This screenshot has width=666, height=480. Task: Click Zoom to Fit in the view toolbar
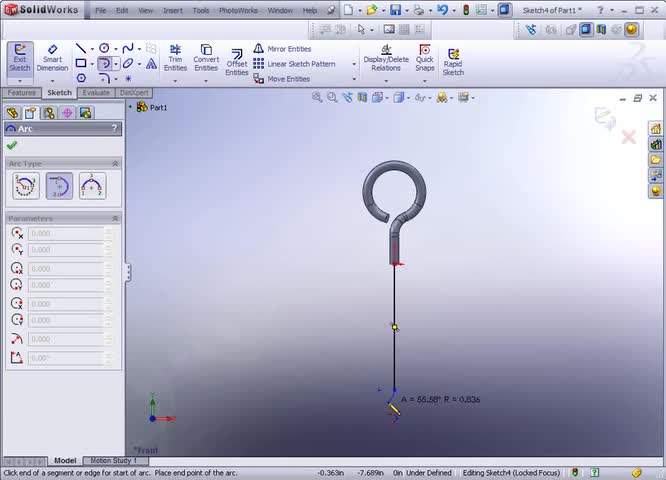[317, 97]
